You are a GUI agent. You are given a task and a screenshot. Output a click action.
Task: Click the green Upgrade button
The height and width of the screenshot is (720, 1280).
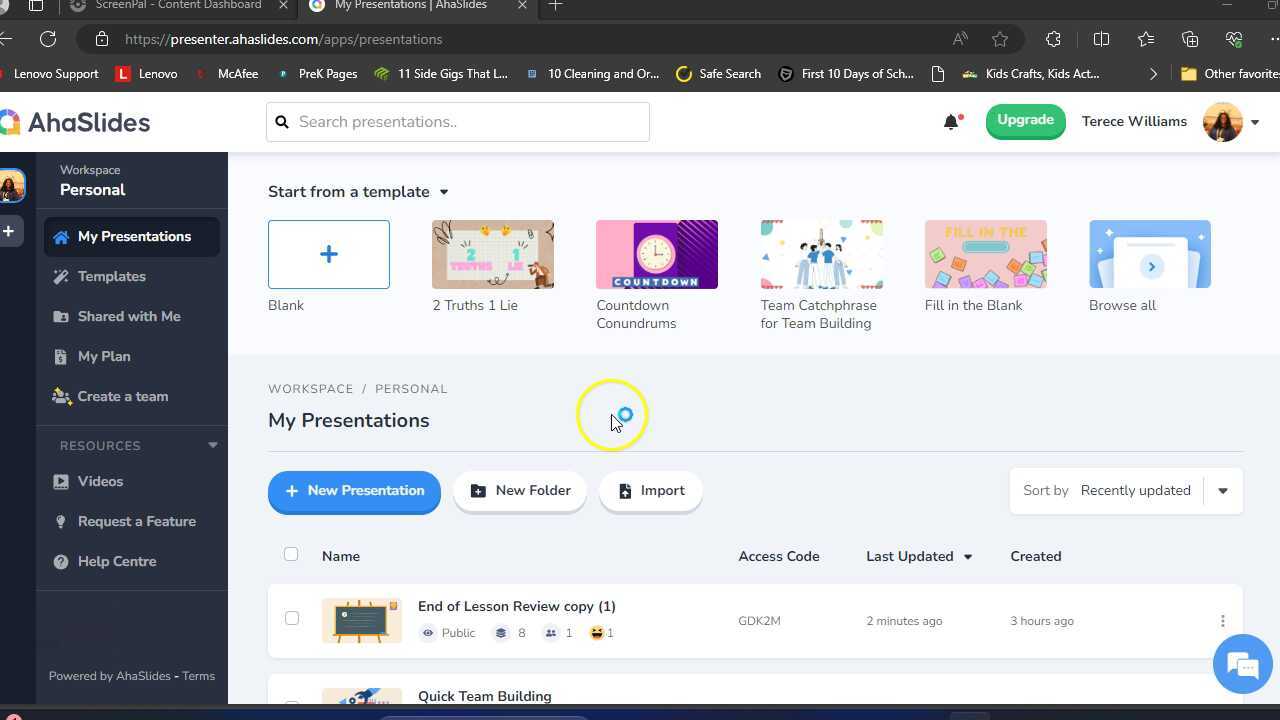(x=1025, y=121)
